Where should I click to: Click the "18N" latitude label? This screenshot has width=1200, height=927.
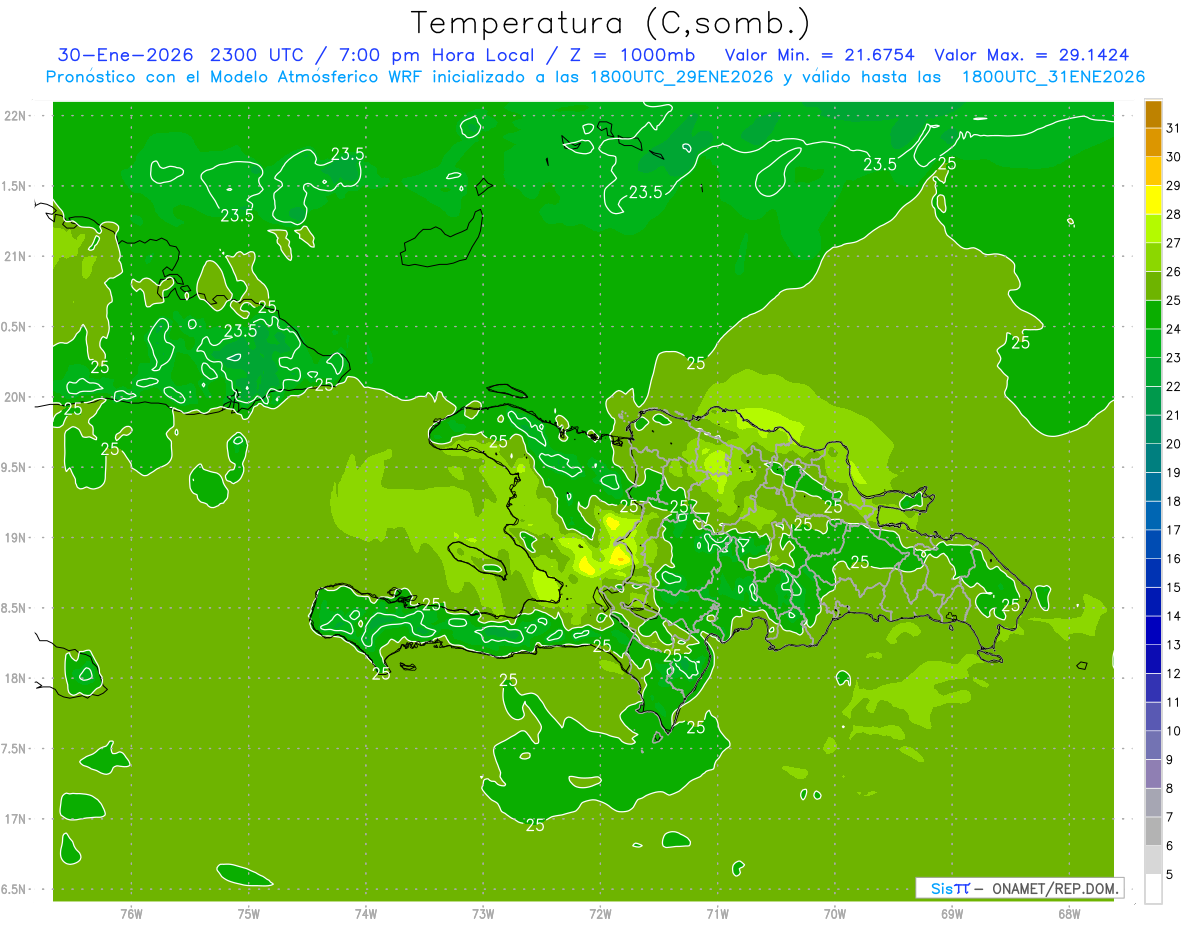[x=17, y=678]
